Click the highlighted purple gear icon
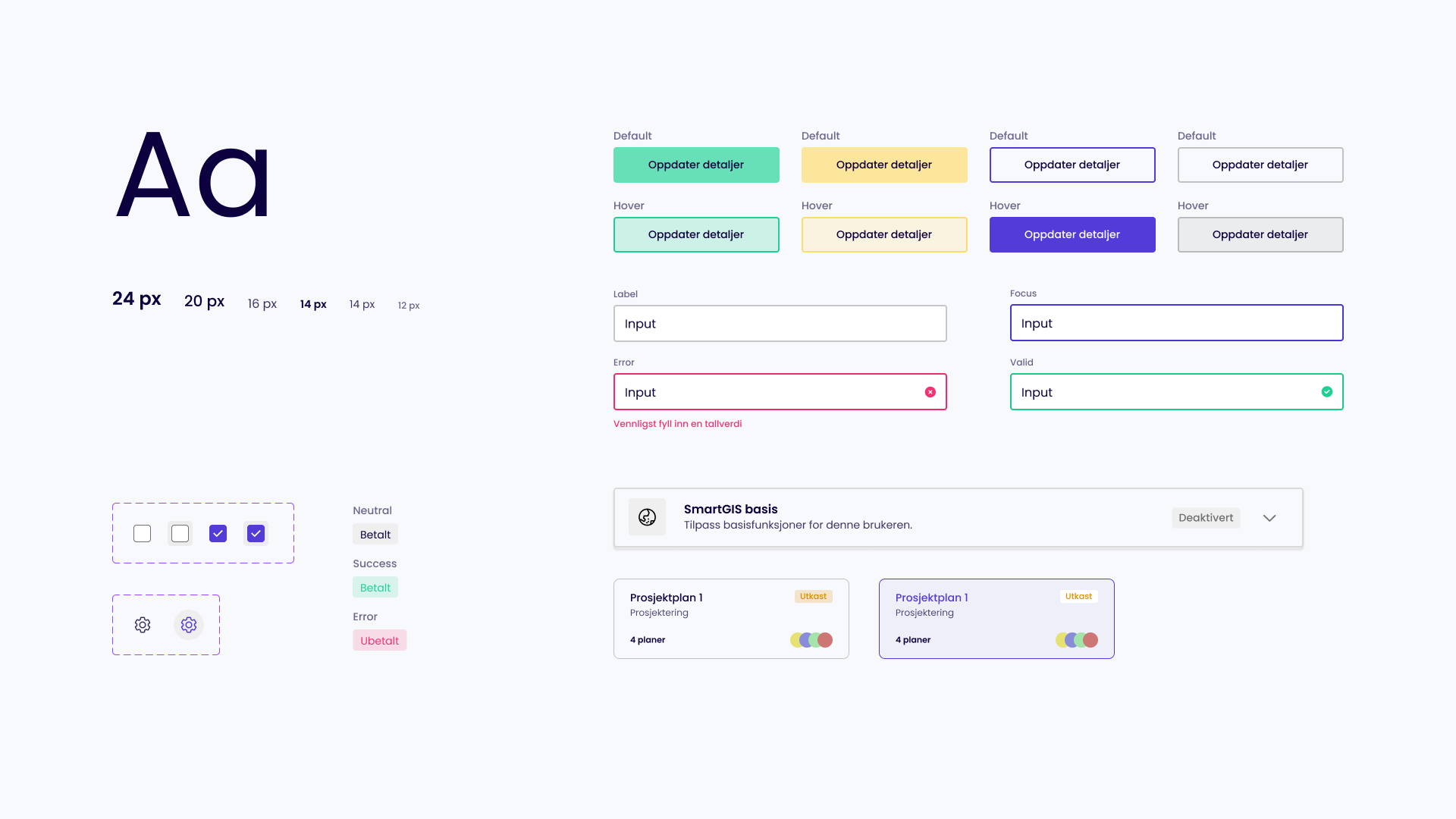This screenshot has width=1456, height=819. pos(189,625)
